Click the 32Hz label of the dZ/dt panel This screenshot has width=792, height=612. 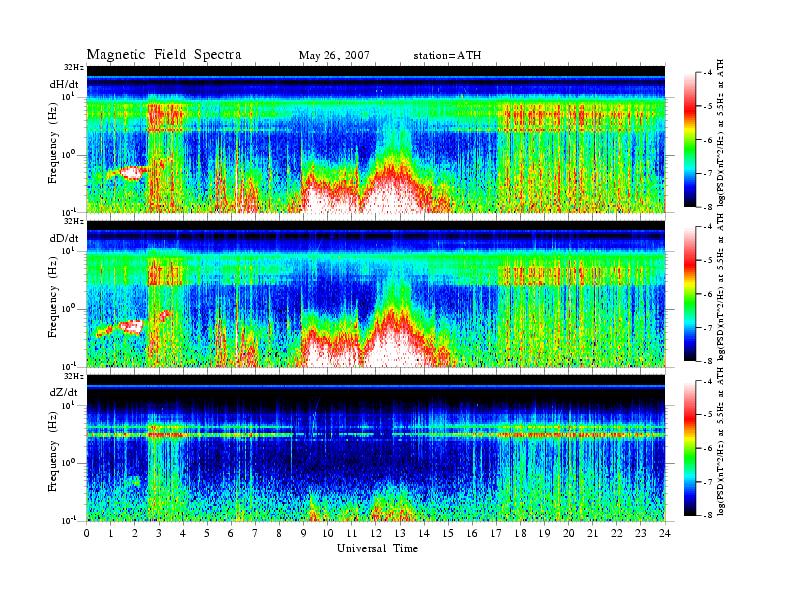coord(73,376)
